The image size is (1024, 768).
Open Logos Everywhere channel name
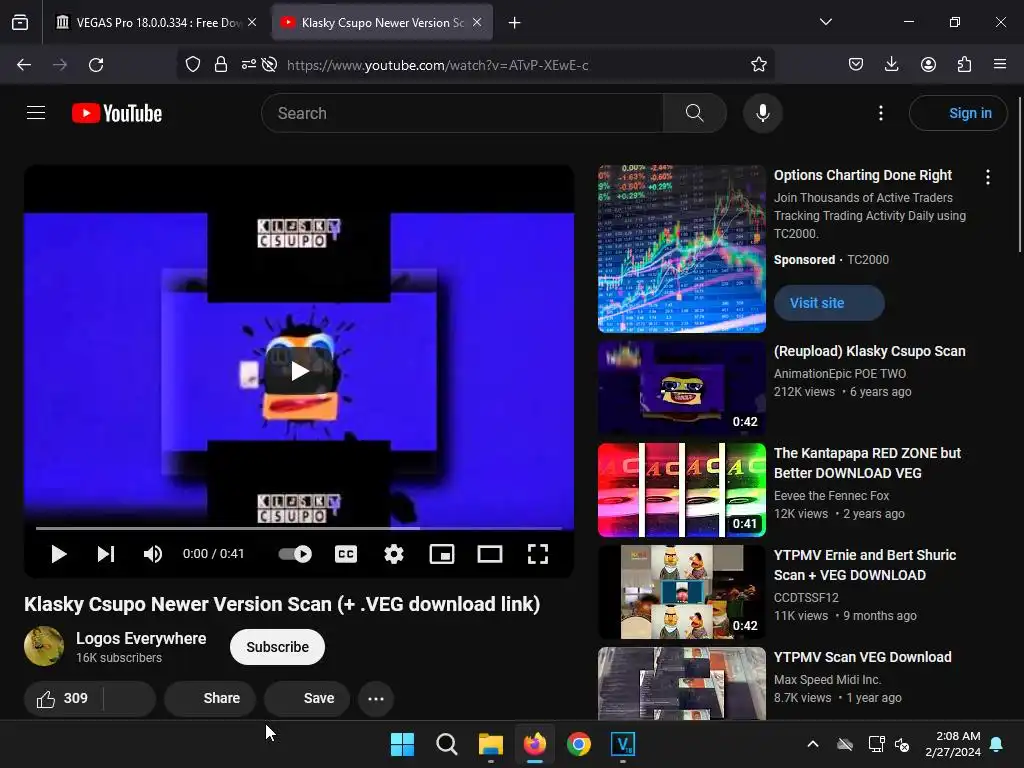pos(141,638)
